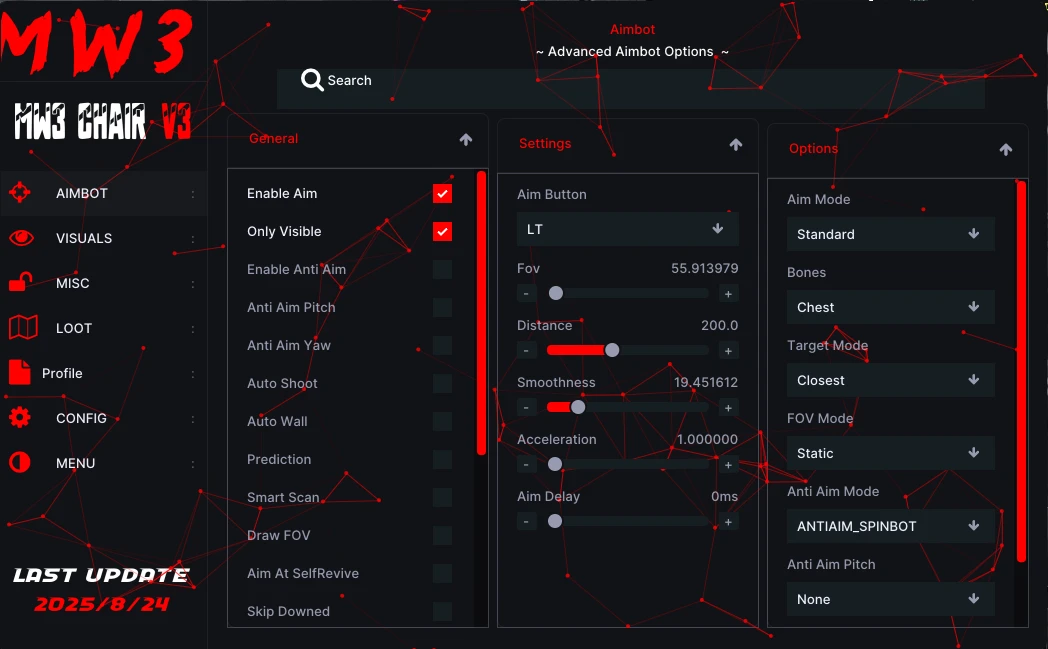The width and height of the screenshot is (1048, 649).
Task: Click the Distance slider handle
Action: [x=612, y=350]
